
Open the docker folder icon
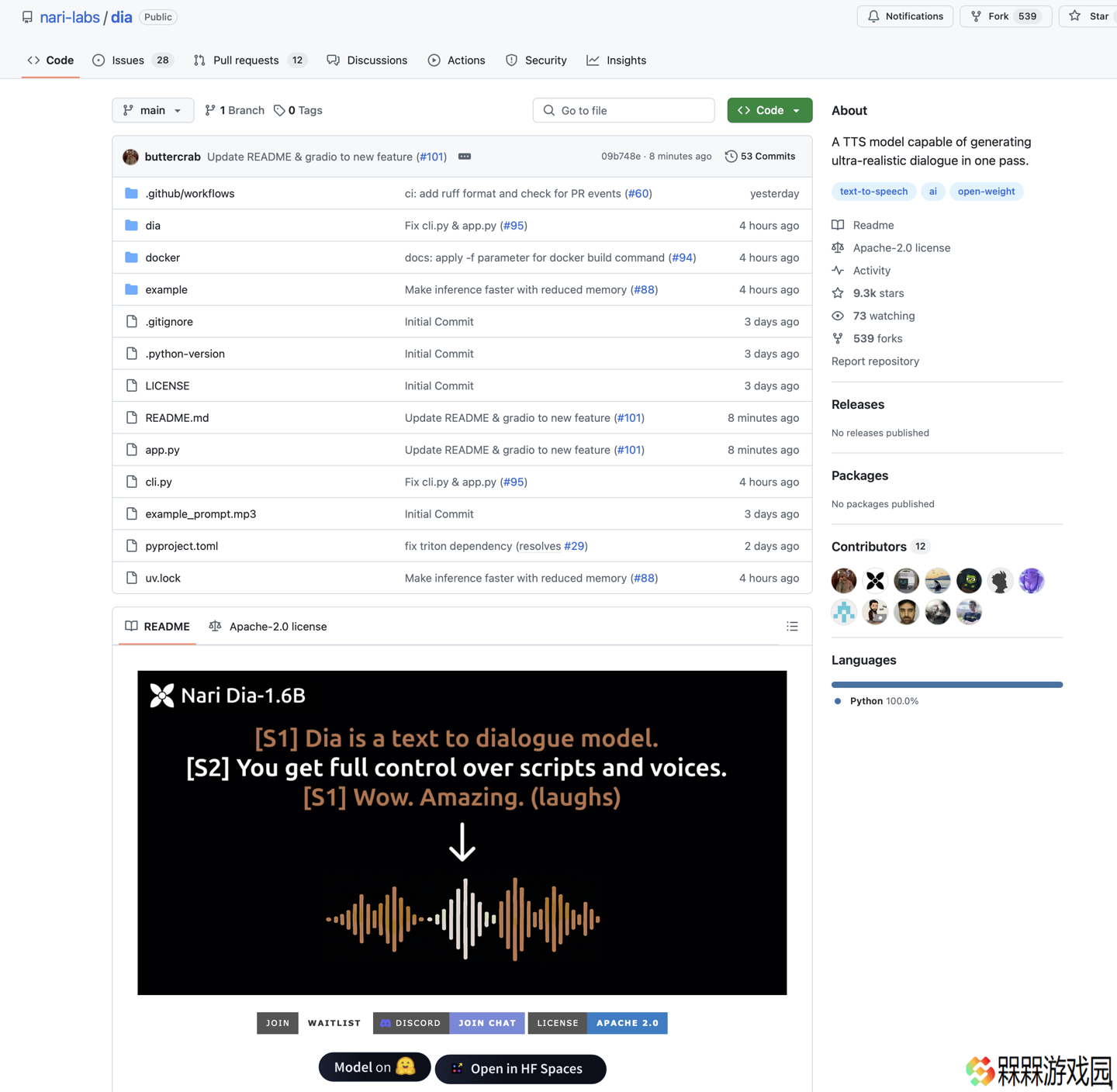click(x=131, y=257)
